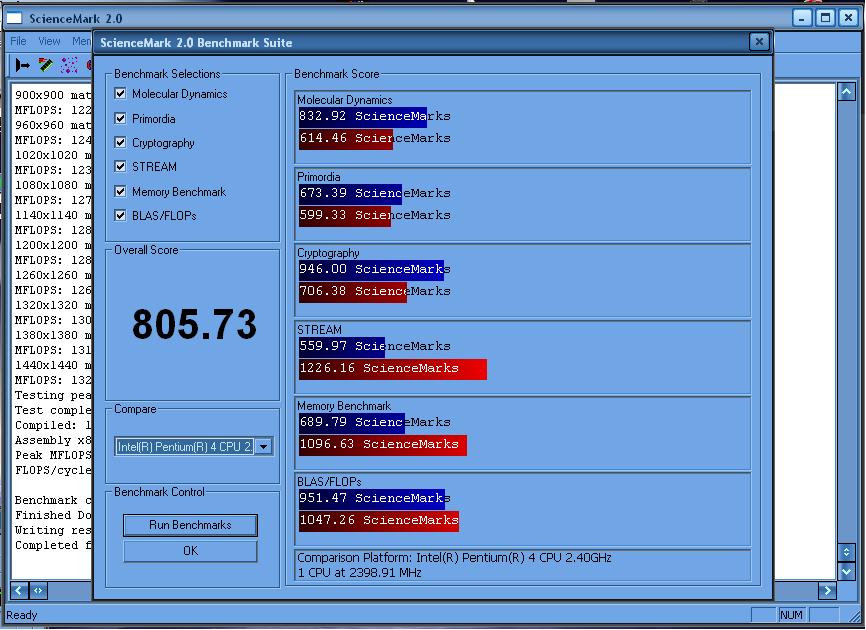Click the '900x900 mat' line in log

coord(53,95)
